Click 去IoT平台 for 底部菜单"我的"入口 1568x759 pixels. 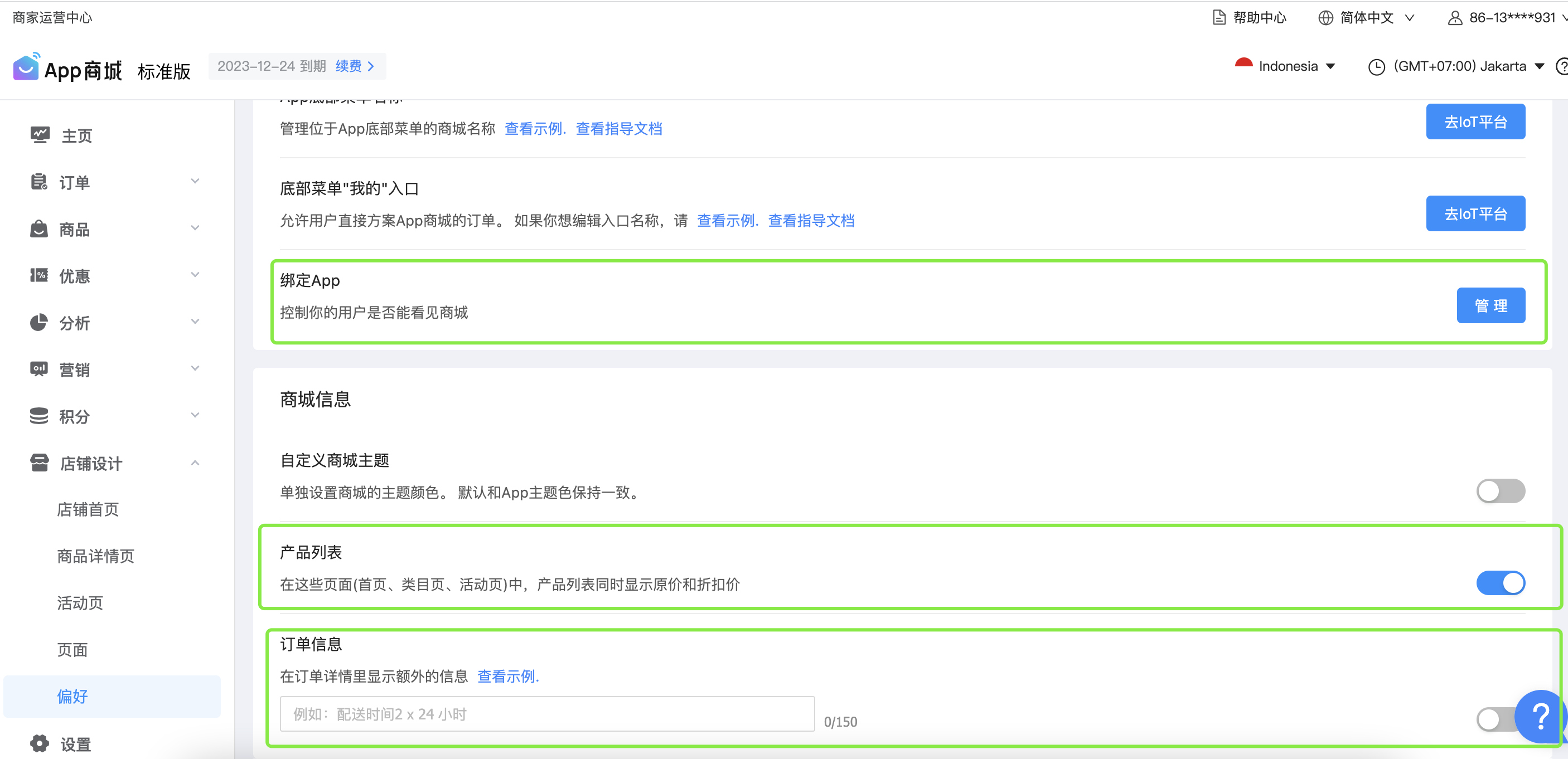click(x=1475, y=213)
